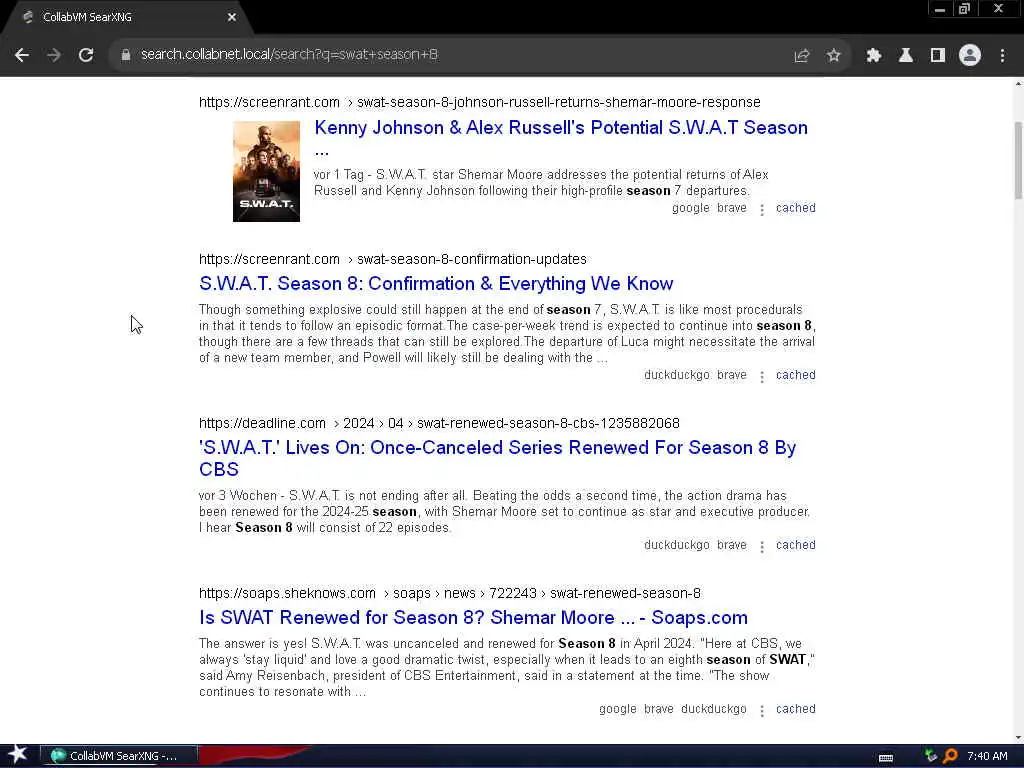The width and height of the screenshot is (1024, 768).
Task: Open 'S.W.A.T.' Lives On Deadline result
Action: click(498, 458)
